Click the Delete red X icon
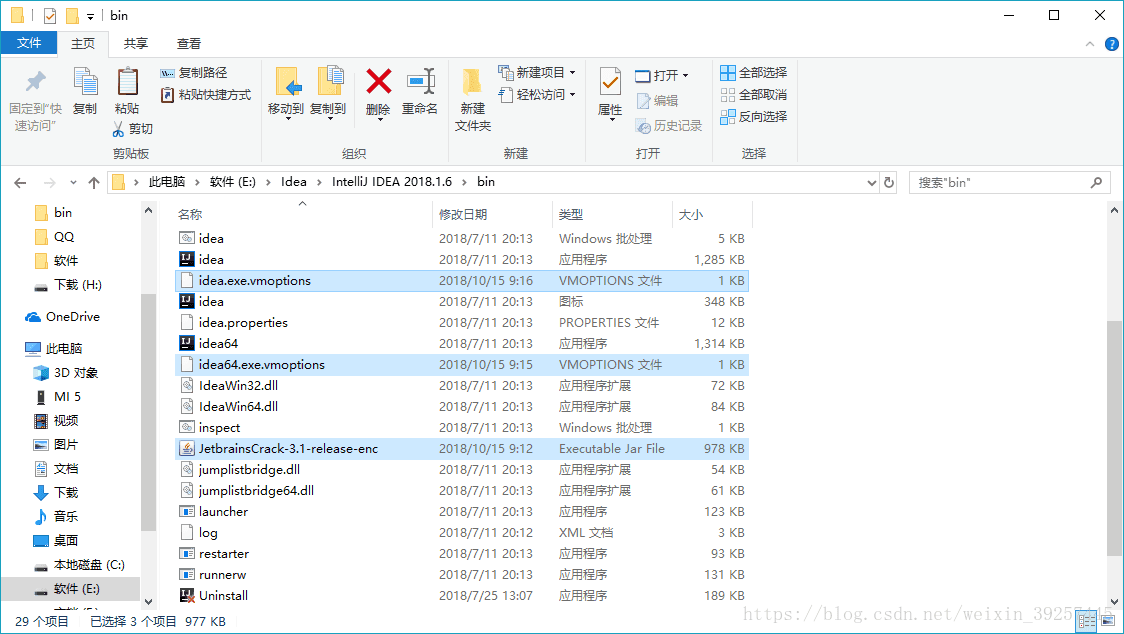This screenshot has width=1124, height=634. pos(378,82)
